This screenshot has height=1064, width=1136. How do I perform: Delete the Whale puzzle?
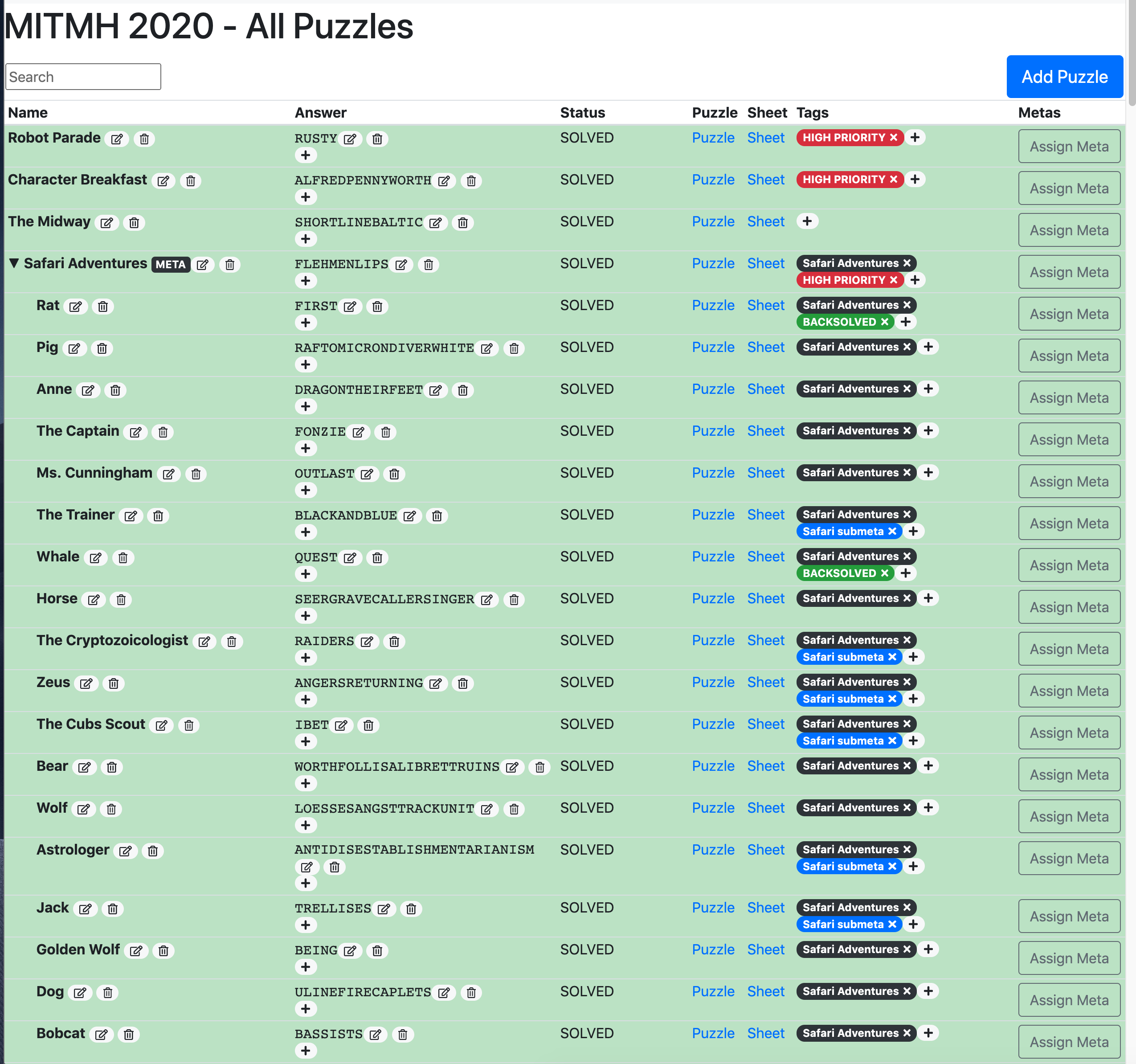point(123,558)
